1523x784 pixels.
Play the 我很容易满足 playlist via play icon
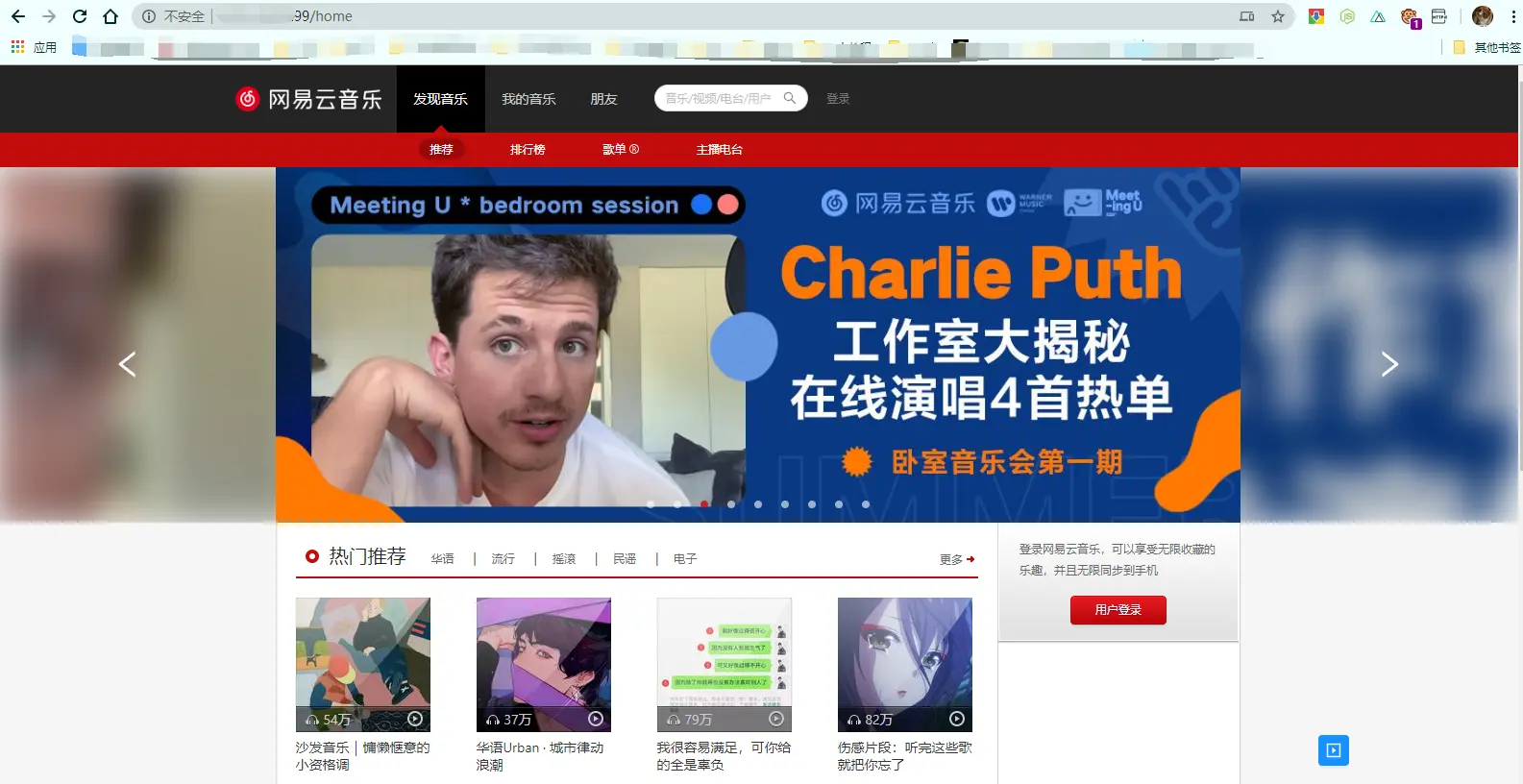[x=776, y=719]
